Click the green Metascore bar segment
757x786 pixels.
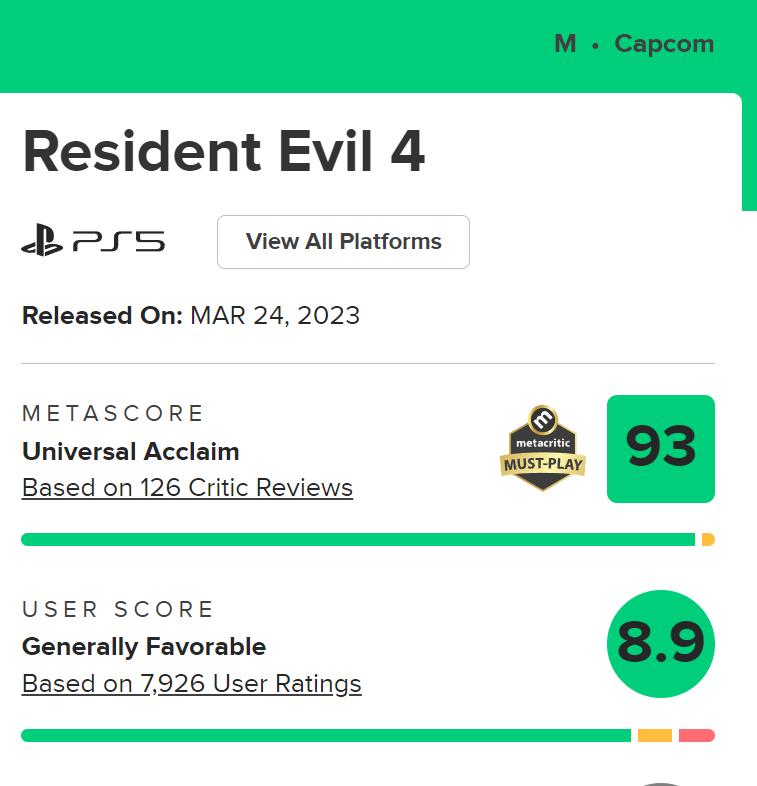[357, 540]
